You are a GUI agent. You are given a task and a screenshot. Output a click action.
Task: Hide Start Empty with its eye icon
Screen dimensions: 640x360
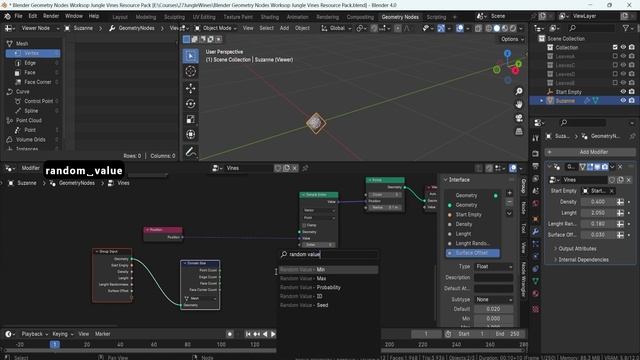(x=623, y=92)
